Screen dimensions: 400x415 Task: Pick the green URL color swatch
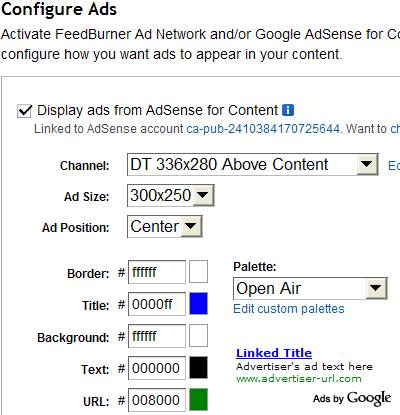198,399
